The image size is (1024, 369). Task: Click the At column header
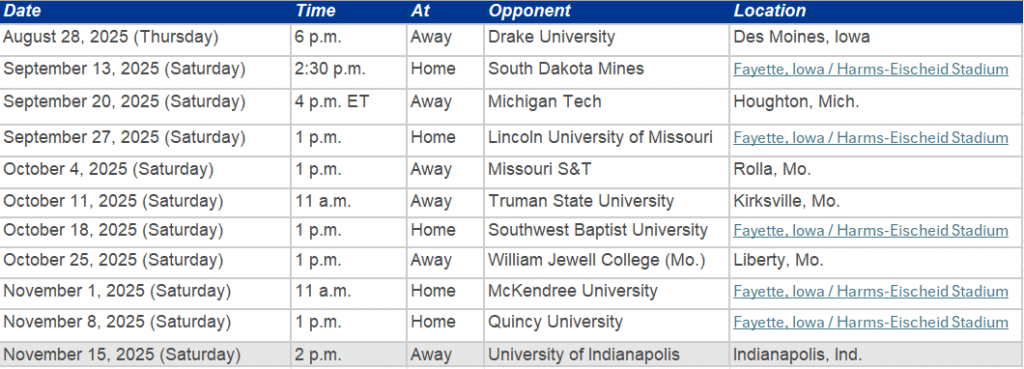tap(419, 10)
